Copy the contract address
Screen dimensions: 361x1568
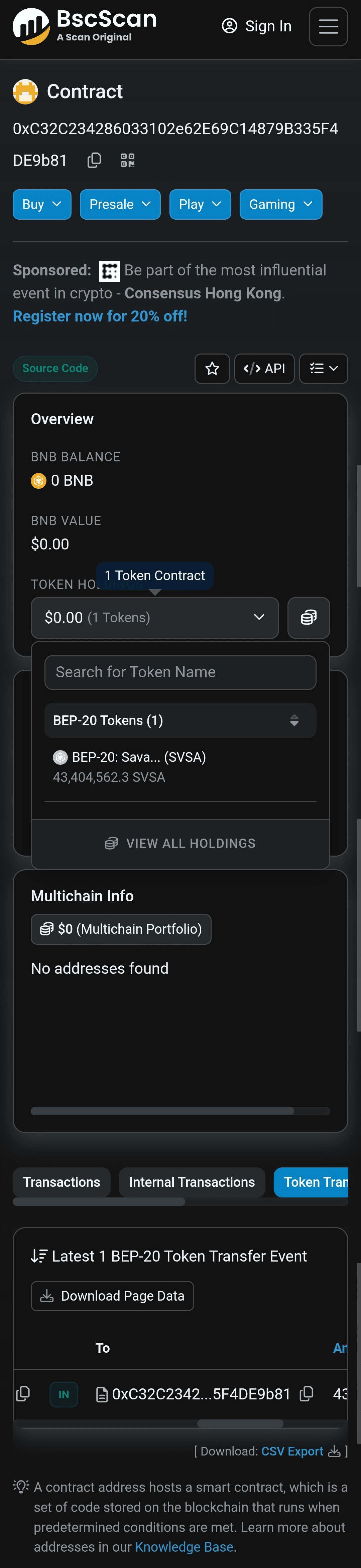[x=94, y=160]
